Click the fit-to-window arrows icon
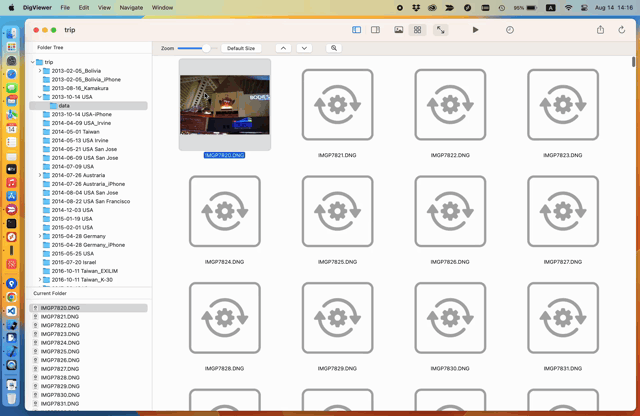640x416 pixels. [x=440, y=30]
